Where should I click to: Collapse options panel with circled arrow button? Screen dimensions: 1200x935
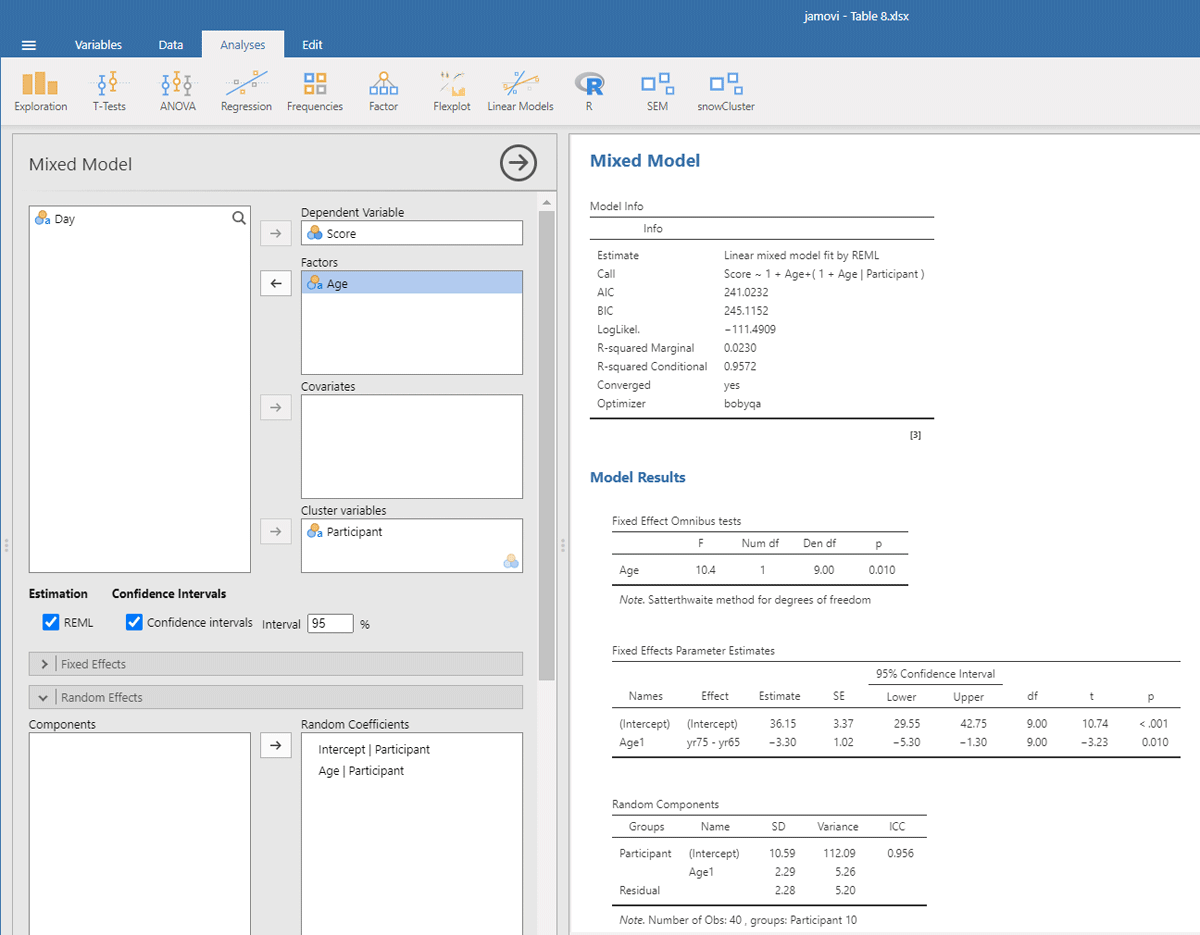518,163
